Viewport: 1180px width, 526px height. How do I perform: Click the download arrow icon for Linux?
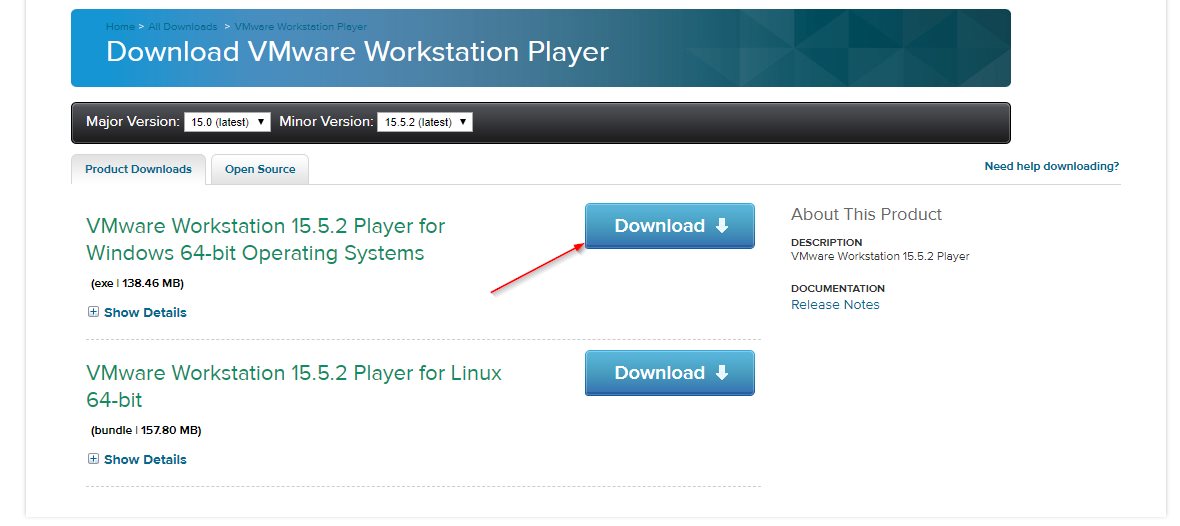coord(722,373)
